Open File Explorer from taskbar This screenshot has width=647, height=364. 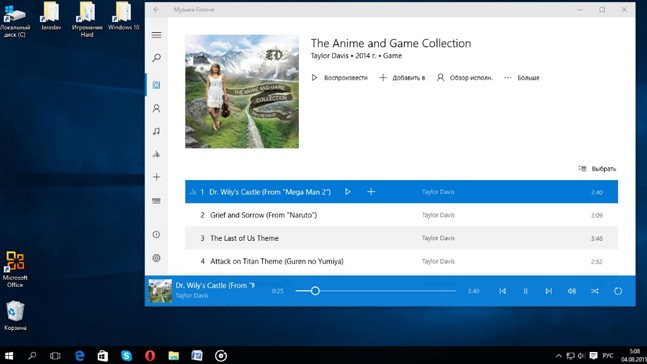[174, 356]
